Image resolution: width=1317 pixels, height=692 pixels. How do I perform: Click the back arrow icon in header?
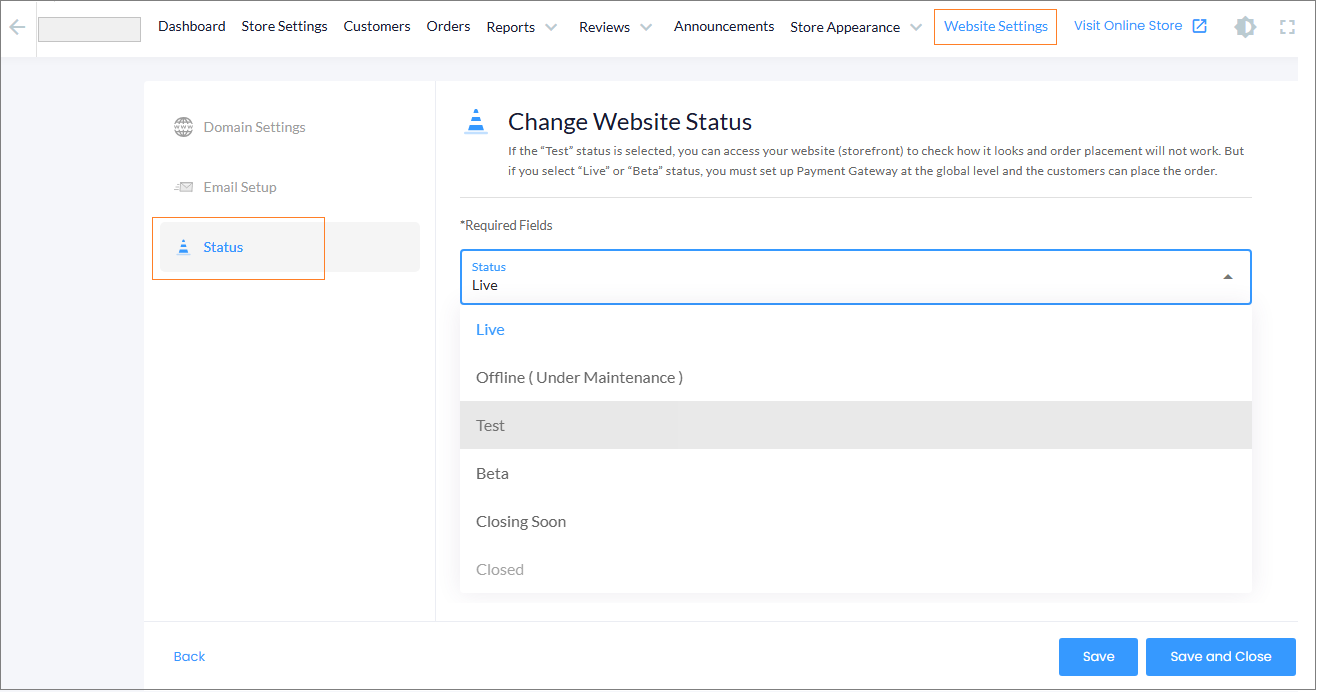pyautogui.click(x=17, y=27)
